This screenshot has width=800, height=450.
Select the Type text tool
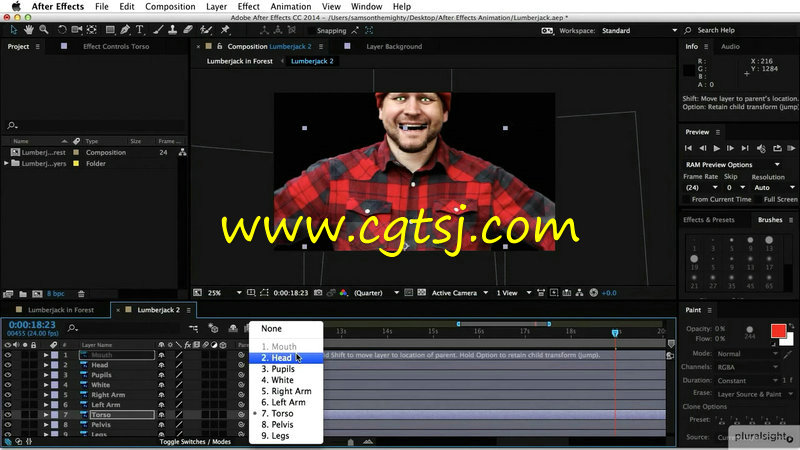[139, 30]
